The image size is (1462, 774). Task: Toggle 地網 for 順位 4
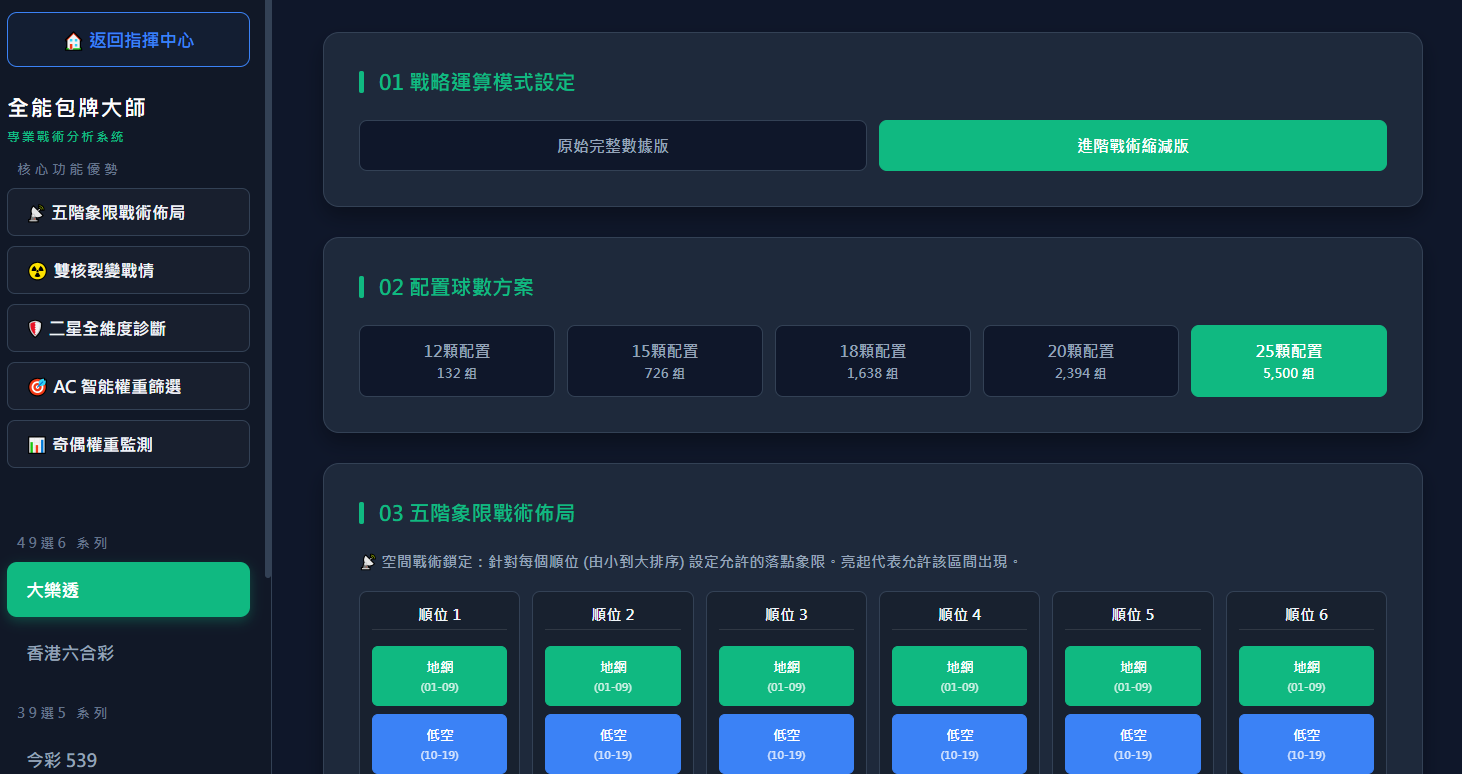coord(959,676)
